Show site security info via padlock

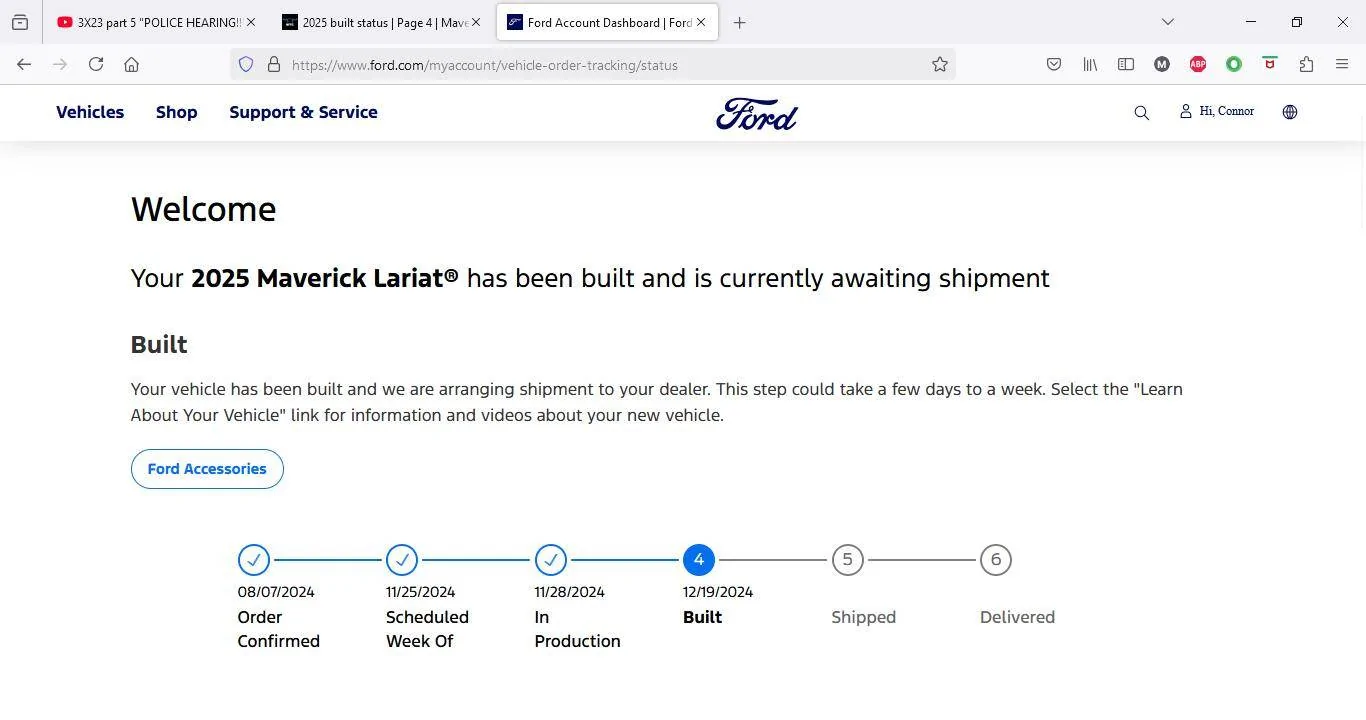pyautogui.click(x=273, y=64)
